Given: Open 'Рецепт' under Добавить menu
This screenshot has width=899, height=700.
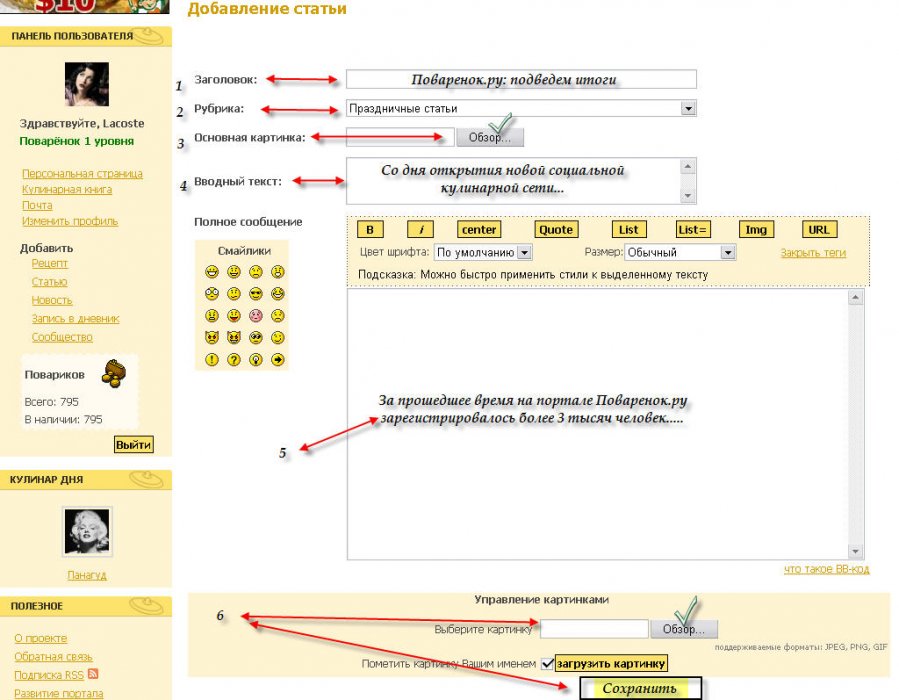Looking at the screenshot, I should pos(50,263).
